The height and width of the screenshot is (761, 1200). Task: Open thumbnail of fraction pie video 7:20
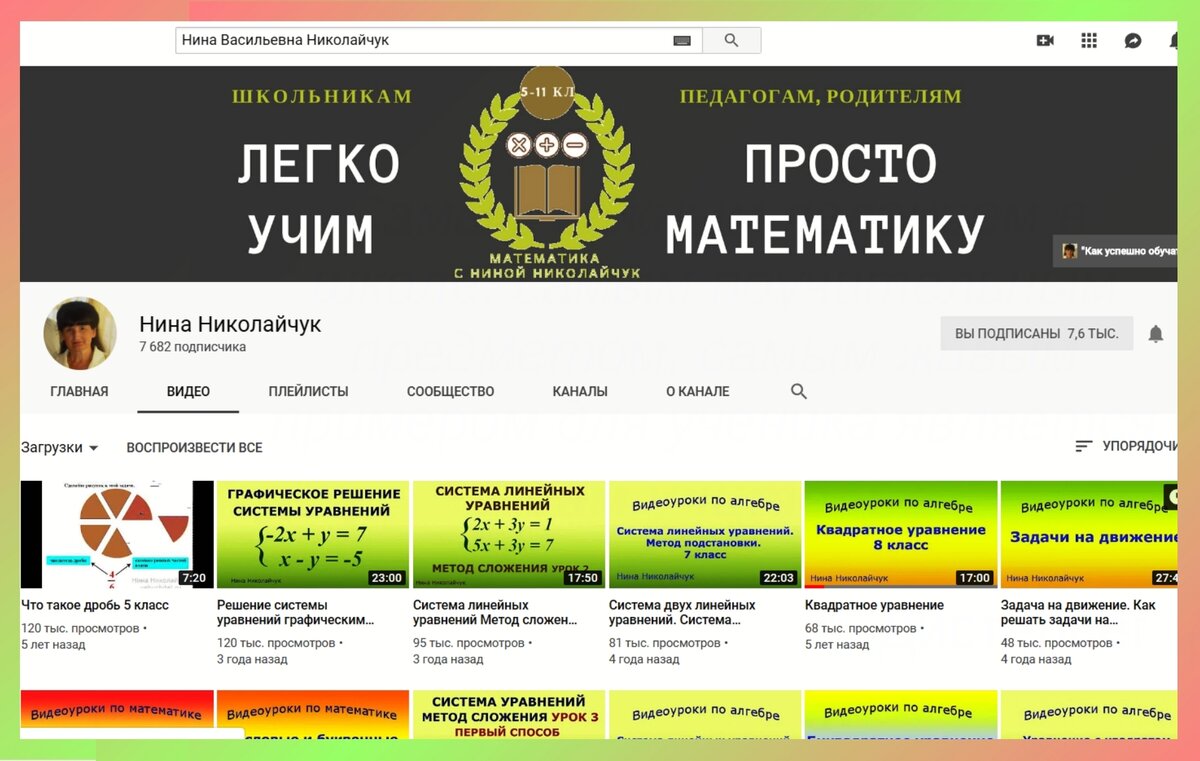click(117, 534)
